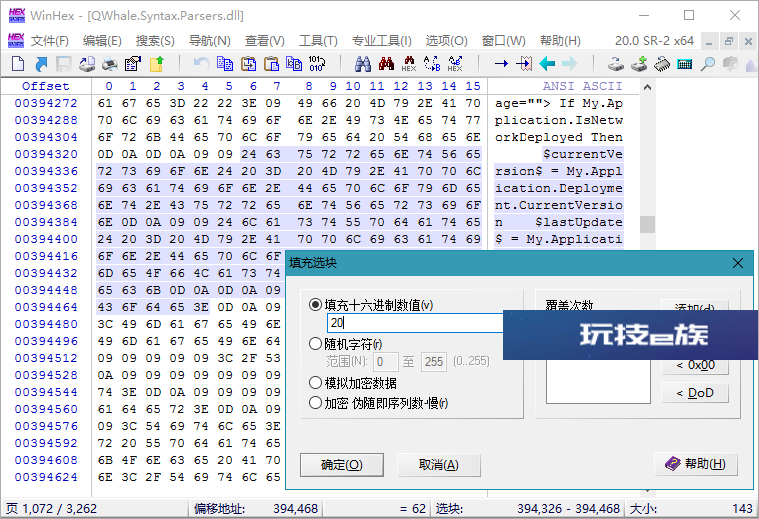Open the 文件(F) menu

(x=50, y=41)
